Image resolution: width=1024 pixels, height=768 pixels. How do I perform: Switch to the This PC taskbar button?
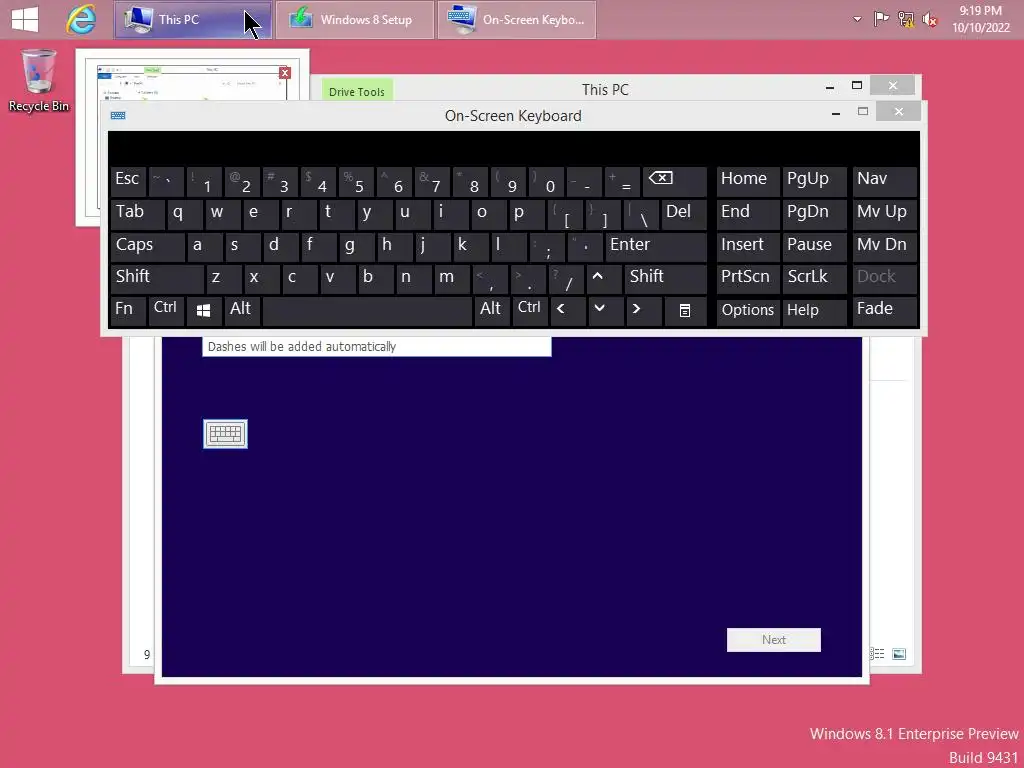[x=193, y=20]
